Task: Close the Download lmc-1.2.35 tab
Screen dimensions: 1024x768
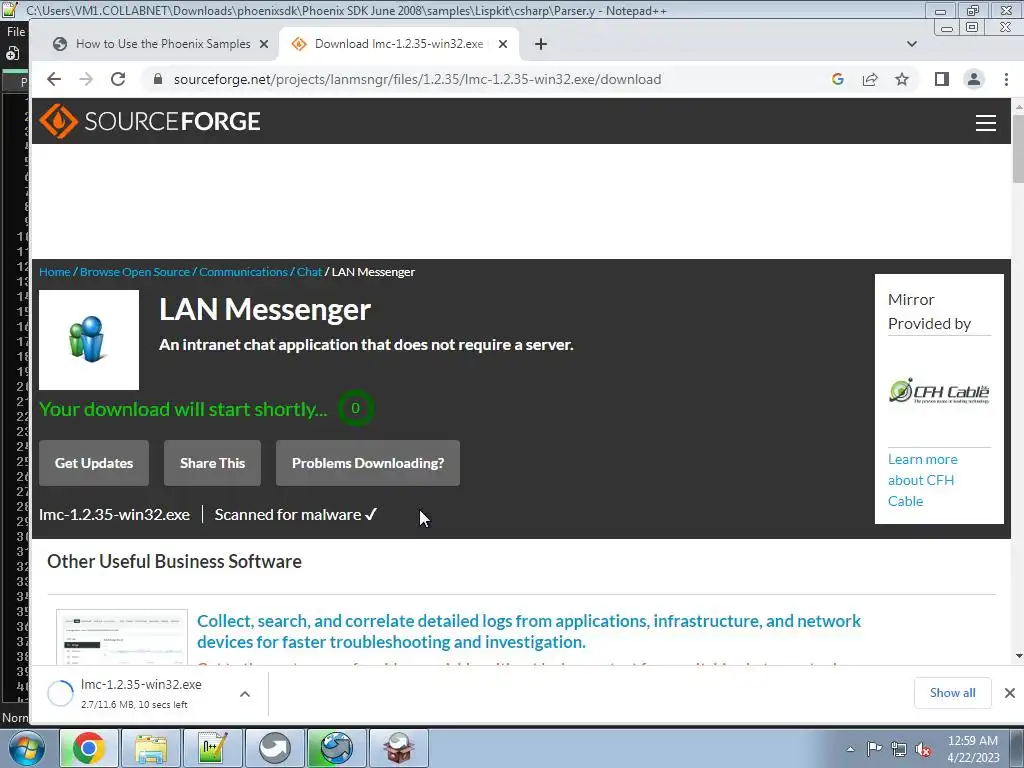Action: [503, 44]
